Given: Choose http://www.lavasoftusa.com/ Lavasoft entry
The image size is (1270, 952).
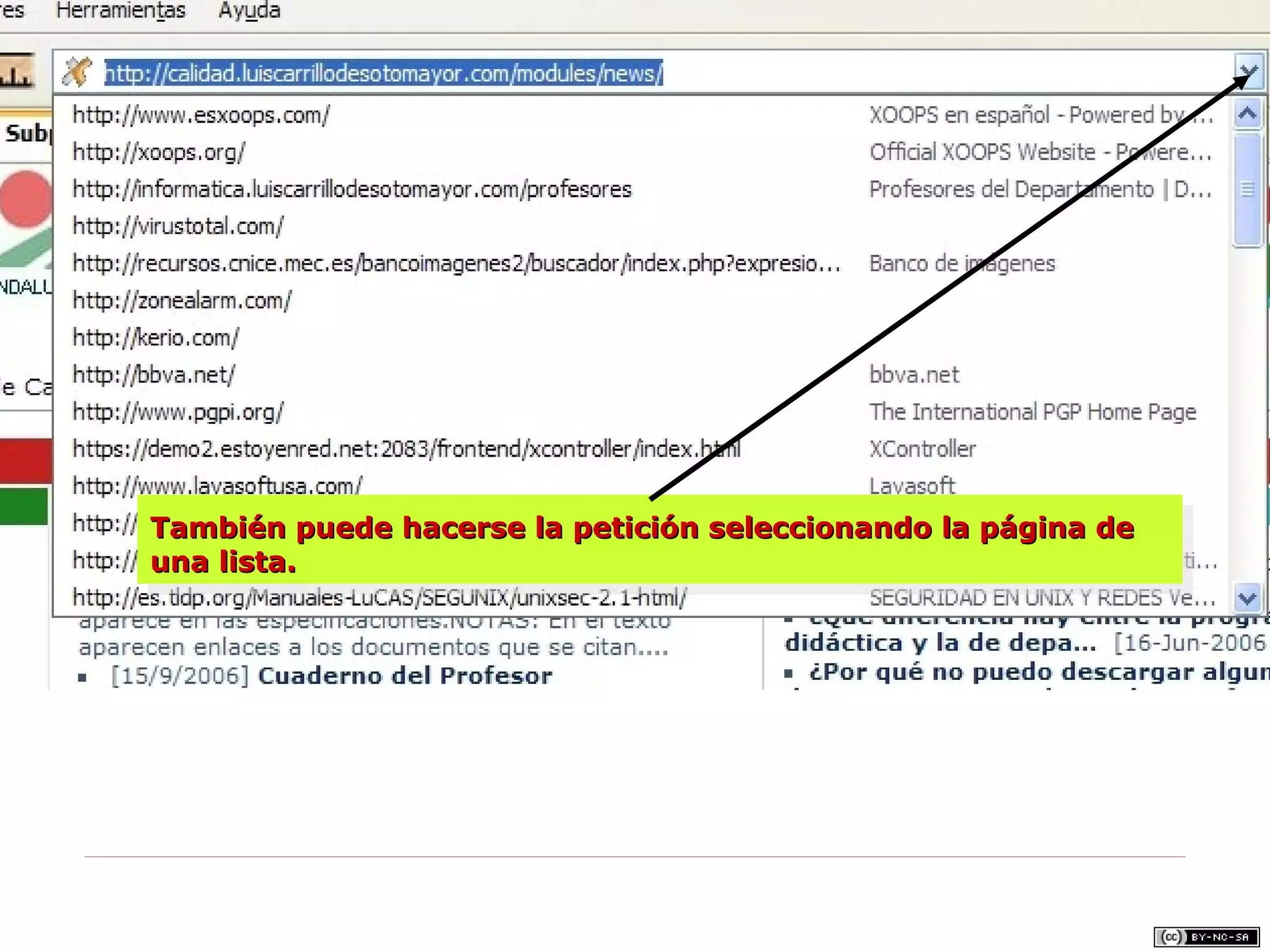Looking at the screenshot, I should point(217,485).
